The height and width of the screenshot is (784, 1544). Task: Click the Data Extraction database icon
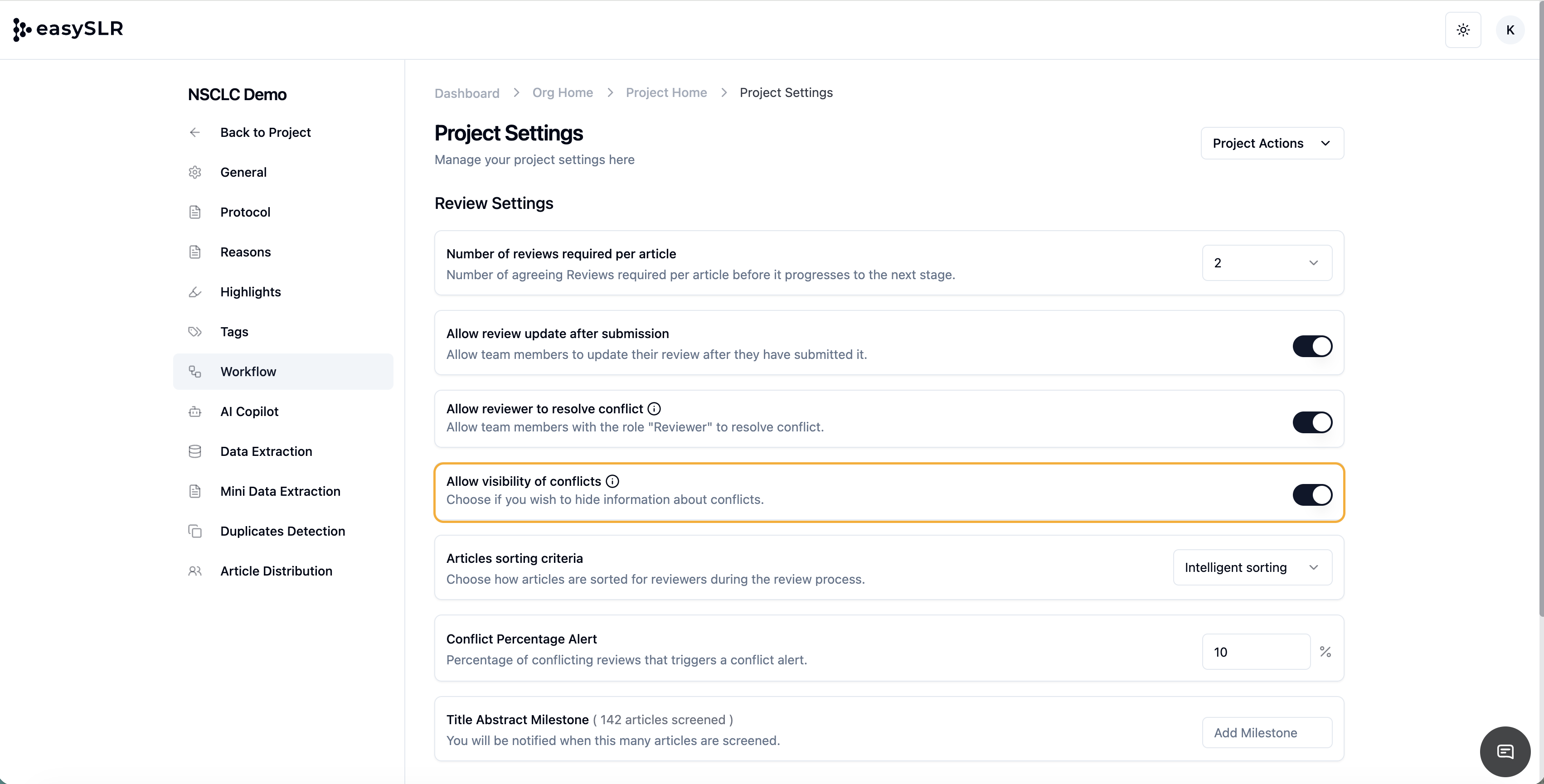coord(195,451)
